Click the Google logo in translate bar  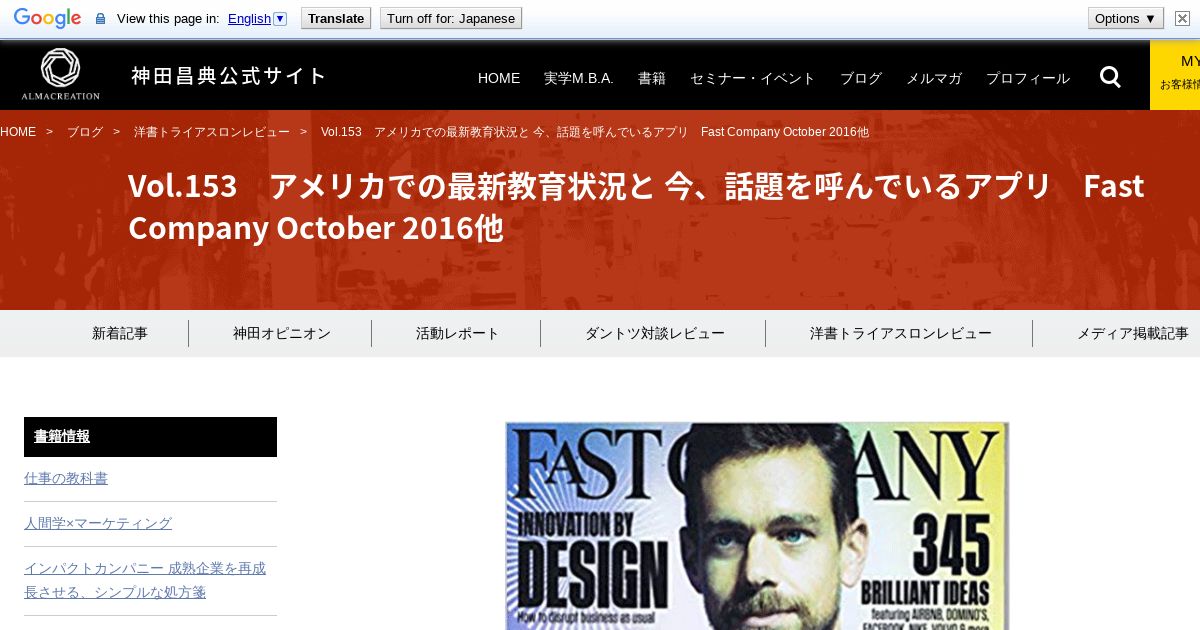click(47, 18)
